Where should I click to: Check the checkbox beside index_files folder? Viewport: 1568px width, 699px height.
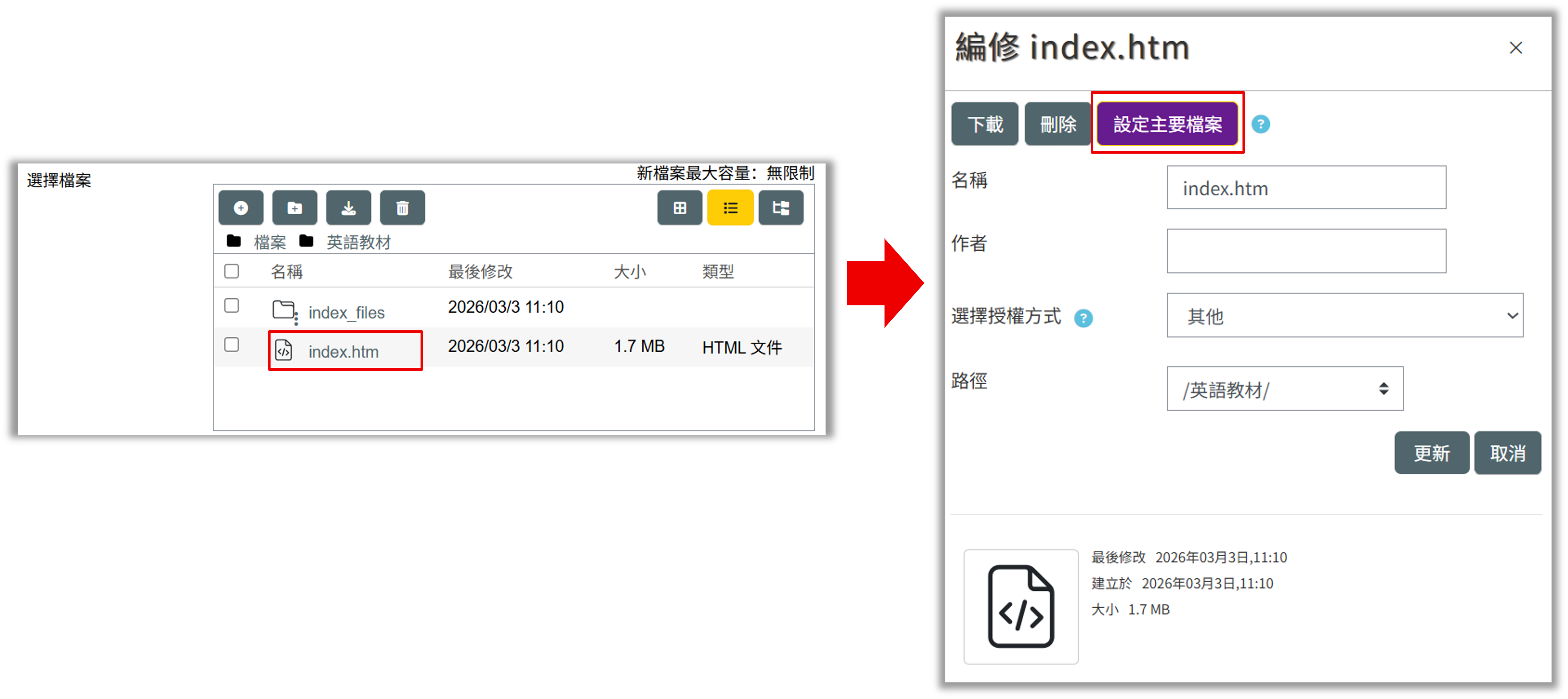point(231,306)
